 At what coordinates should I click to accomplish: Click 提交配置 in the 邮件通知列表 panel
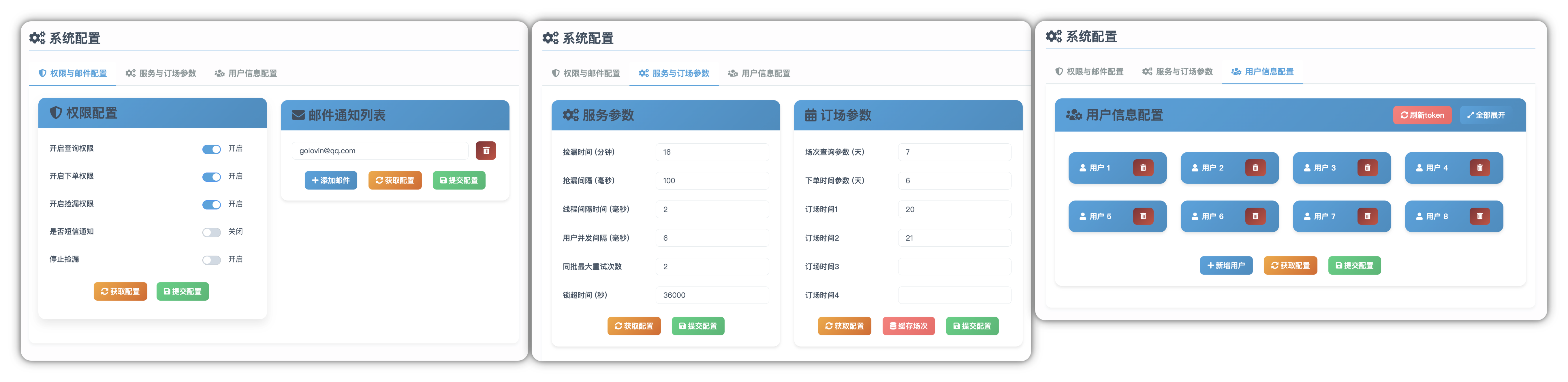459,180
